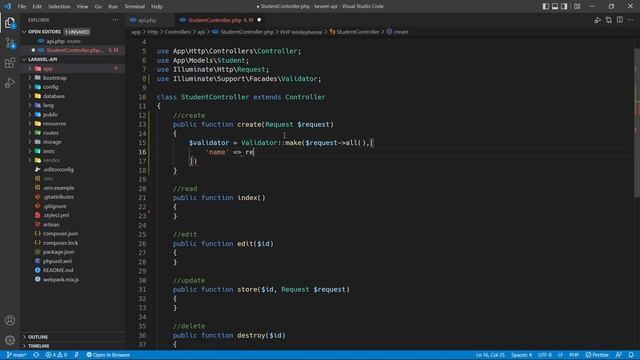Toggle panel layout icon in title bar
This screenshot has height=360, width=640.
click(x=555, y=6)
